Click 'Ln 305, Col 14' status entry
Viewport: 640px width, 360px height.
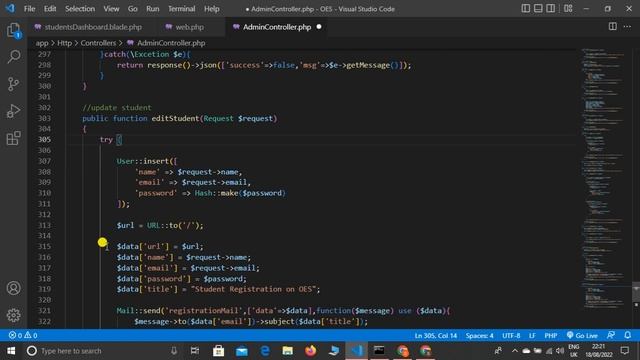click(436, 336)
